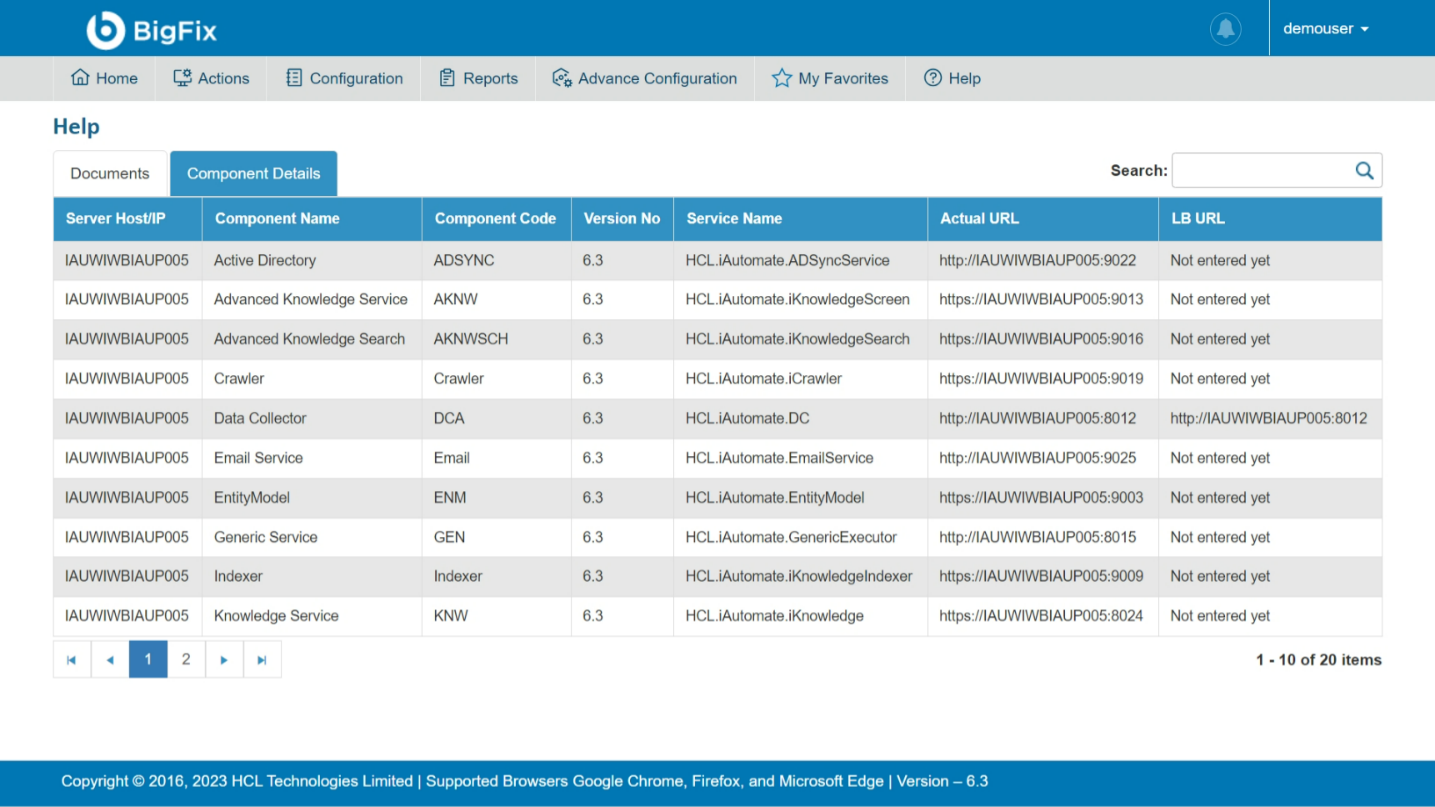
Task: Expand the demouser account dropdown
Action: click(1325, 29)
